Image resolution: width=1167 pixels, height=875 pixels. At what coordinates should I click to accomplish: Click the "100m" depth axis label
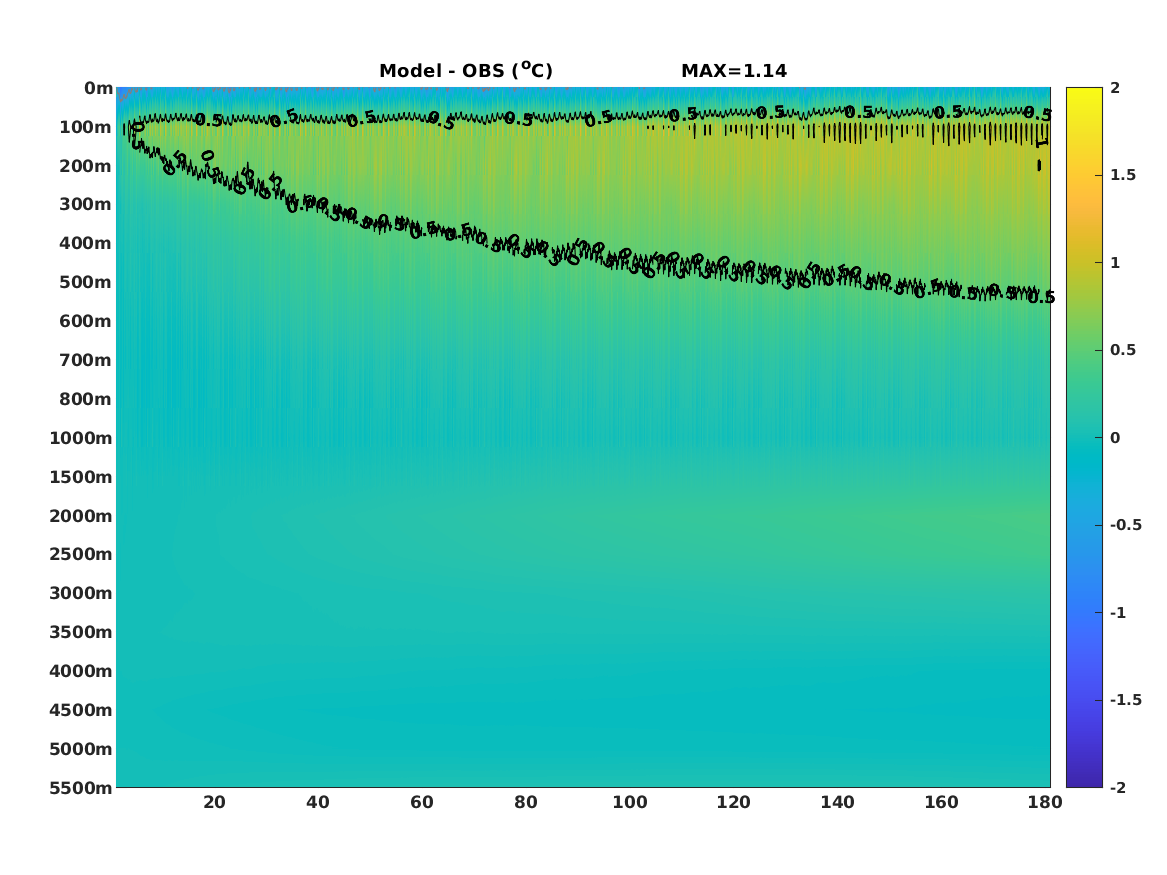86,127
